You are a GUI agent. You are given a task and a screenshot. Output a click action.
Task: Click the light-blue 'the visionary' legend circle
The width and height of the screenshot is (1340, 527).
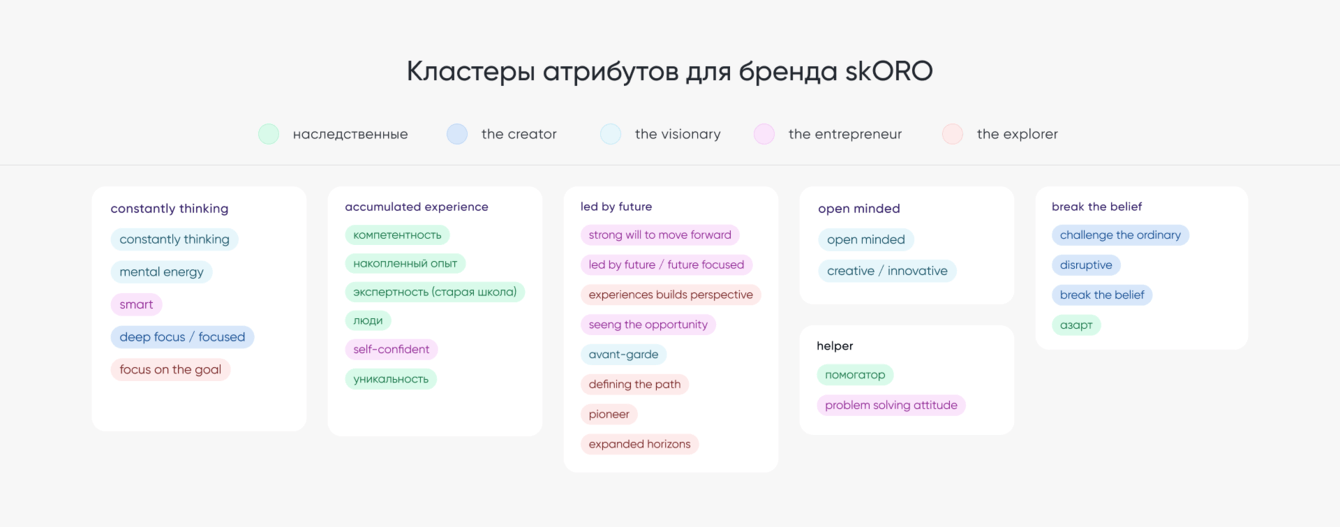click(x=611, y=134)
